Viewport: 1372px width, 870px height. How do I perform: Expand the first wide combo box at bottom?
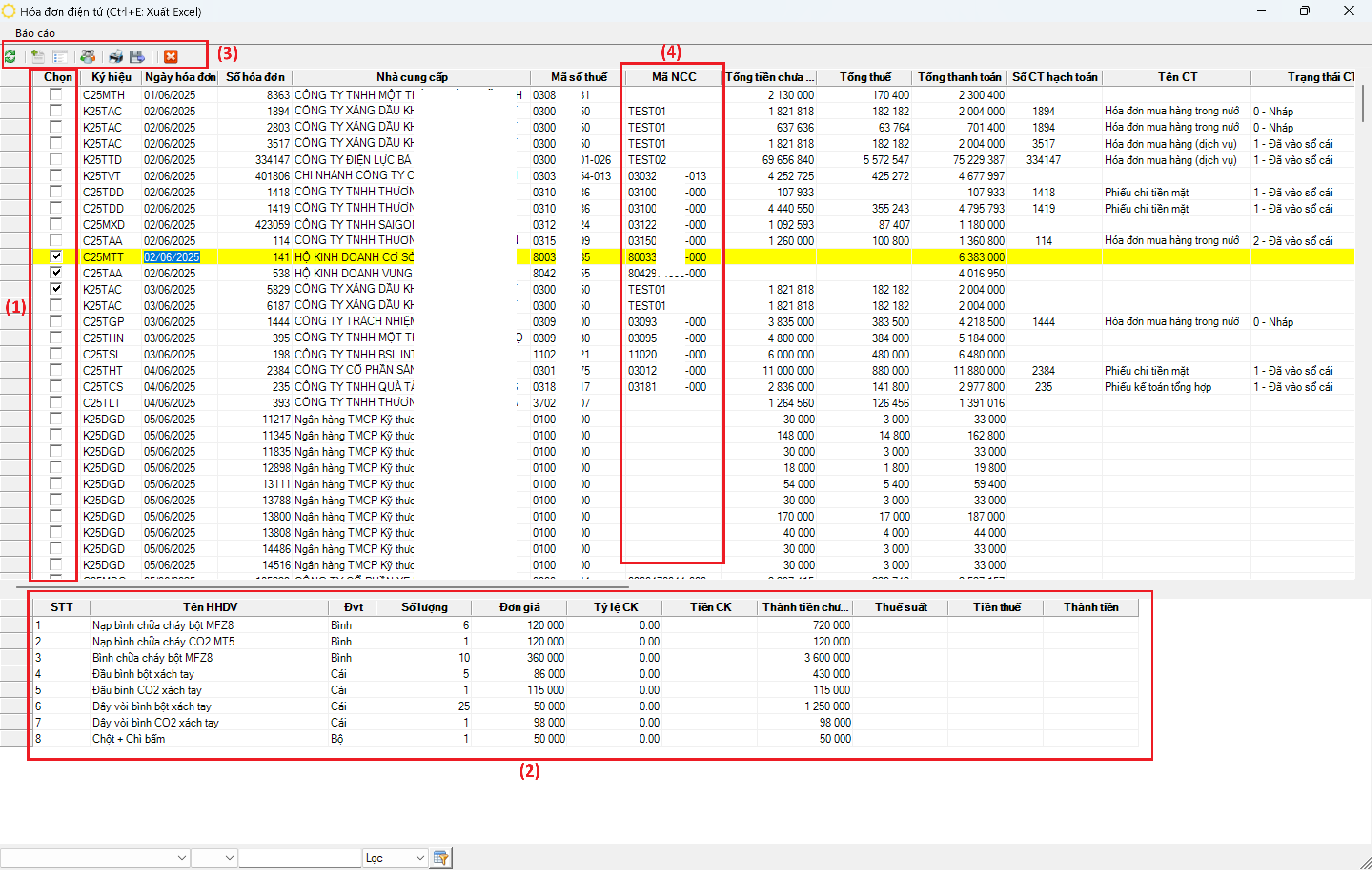click(x=181, y=858)
